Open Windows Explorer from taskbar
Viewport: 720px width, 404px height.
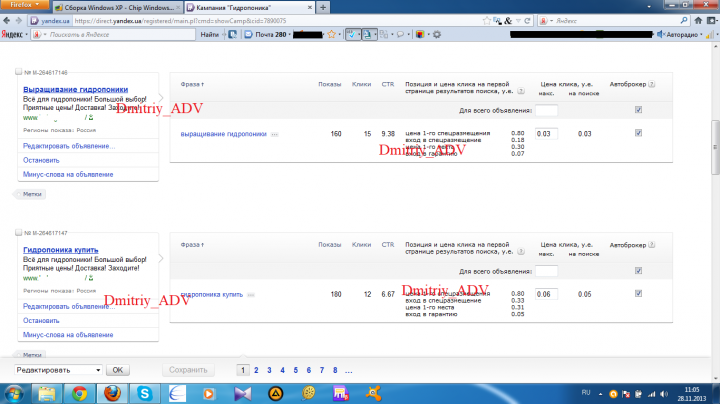point(46,394)
